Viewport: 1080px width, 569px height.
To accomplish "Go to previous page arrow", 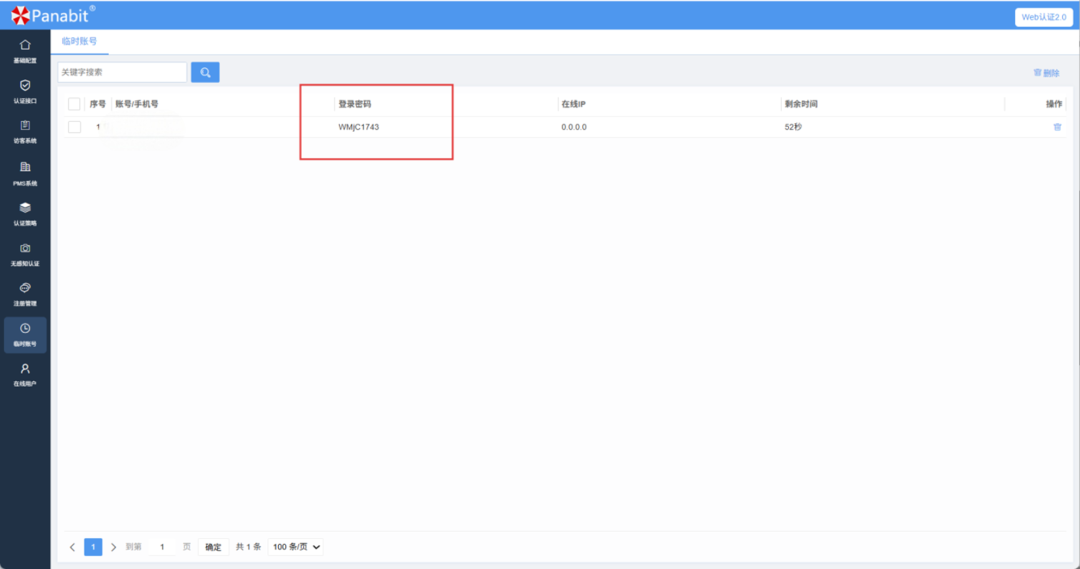I will [72, 547].
